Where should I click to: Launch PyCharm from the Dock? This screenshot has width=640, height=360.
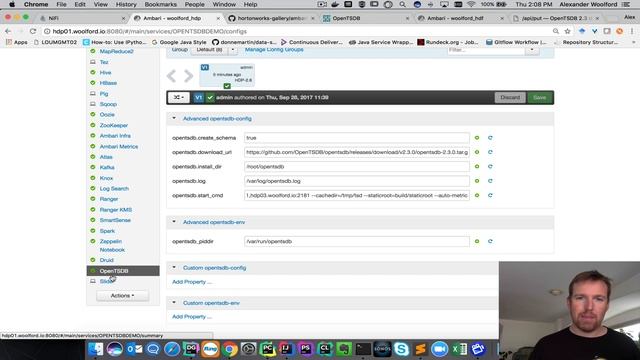pyautogui.click(x=268, y=349)
